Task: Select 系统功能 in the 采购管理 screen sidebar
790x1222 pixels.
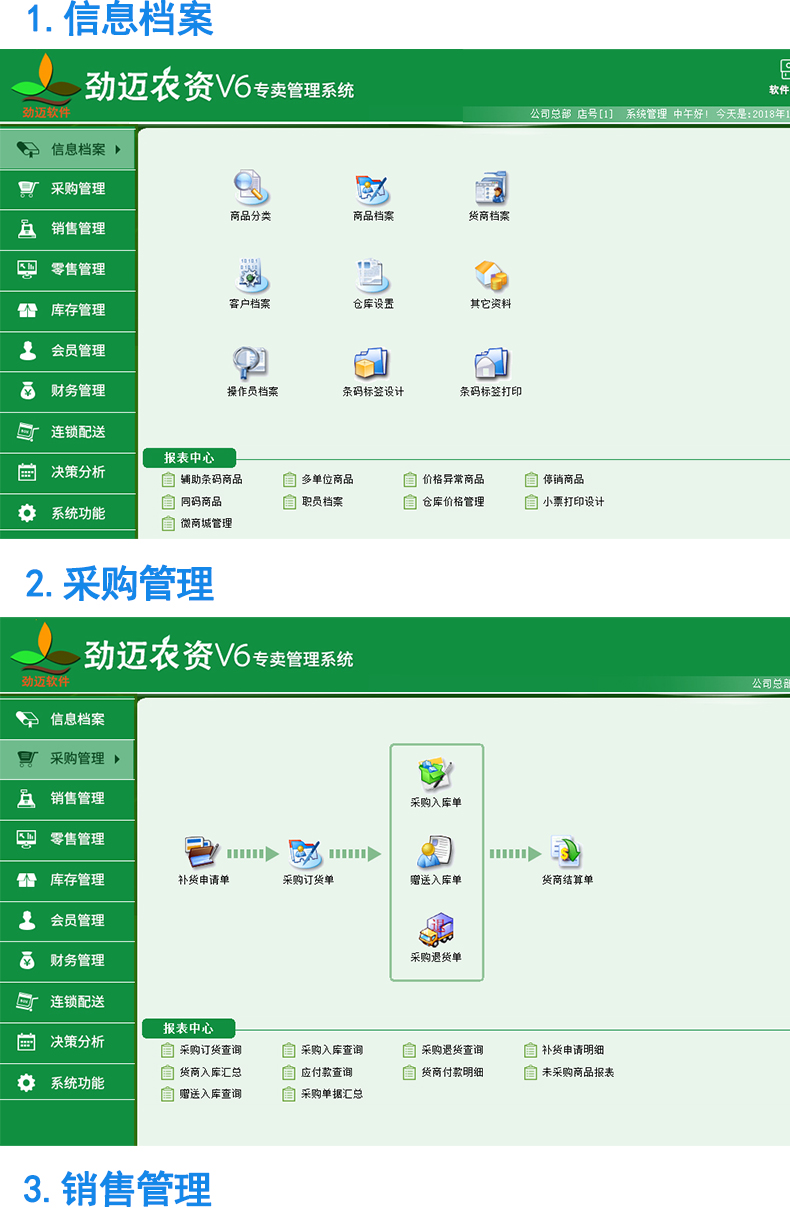Action: (x=68, y=1083)
